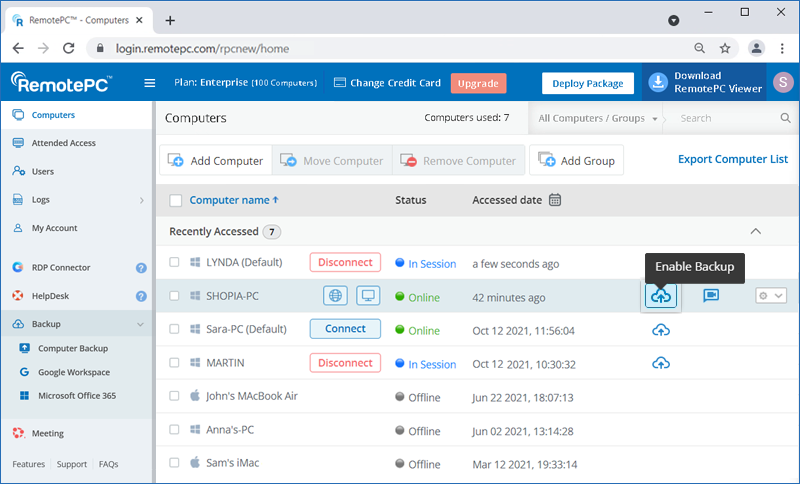Open the Accessed date calendar icon
The height and width of the screenshot is (484, 800).
coord(555,200)
